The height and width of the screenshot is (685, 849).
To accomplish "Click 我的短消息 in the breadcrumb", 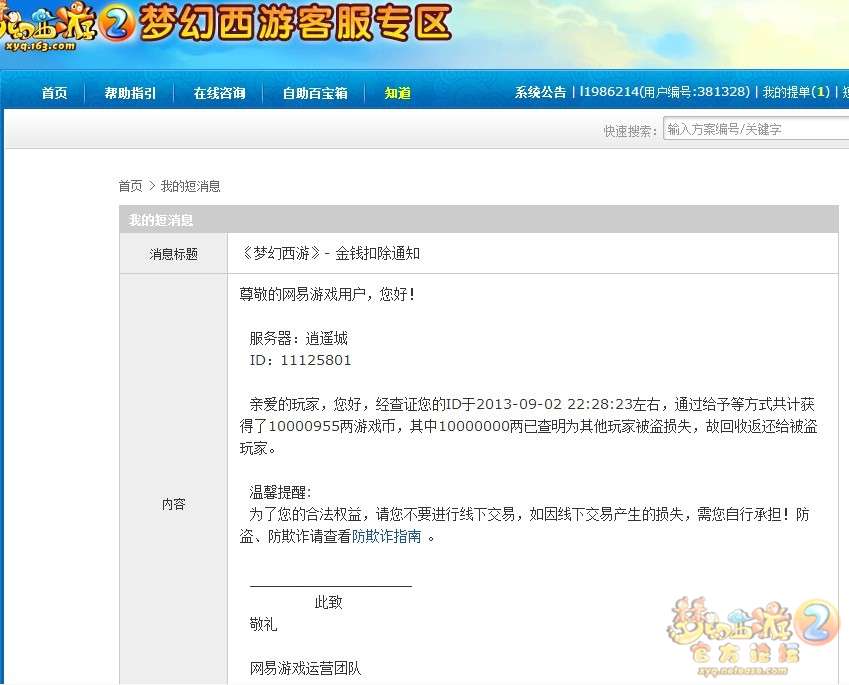I will (x=191, y=186).
